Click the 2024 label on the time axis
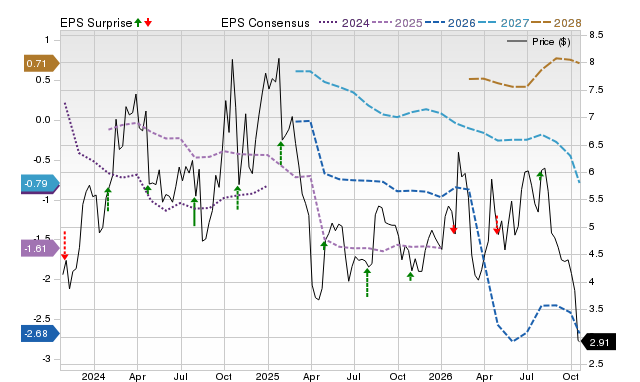640x382 pixels. [x=93, y=376]
